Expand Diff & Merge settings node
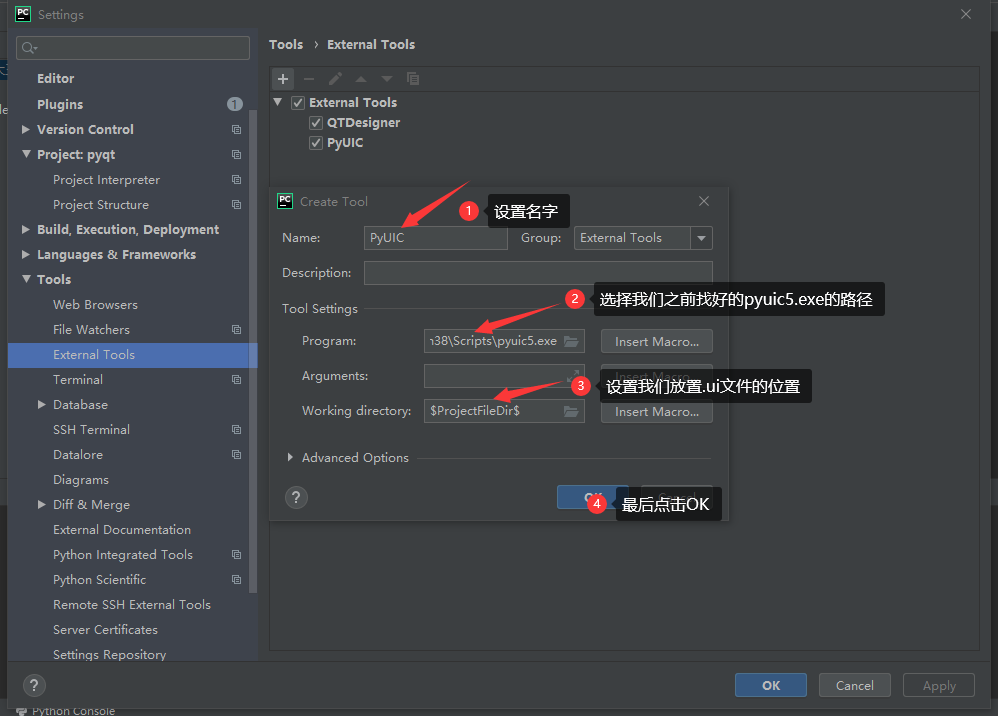 [41, 504]
